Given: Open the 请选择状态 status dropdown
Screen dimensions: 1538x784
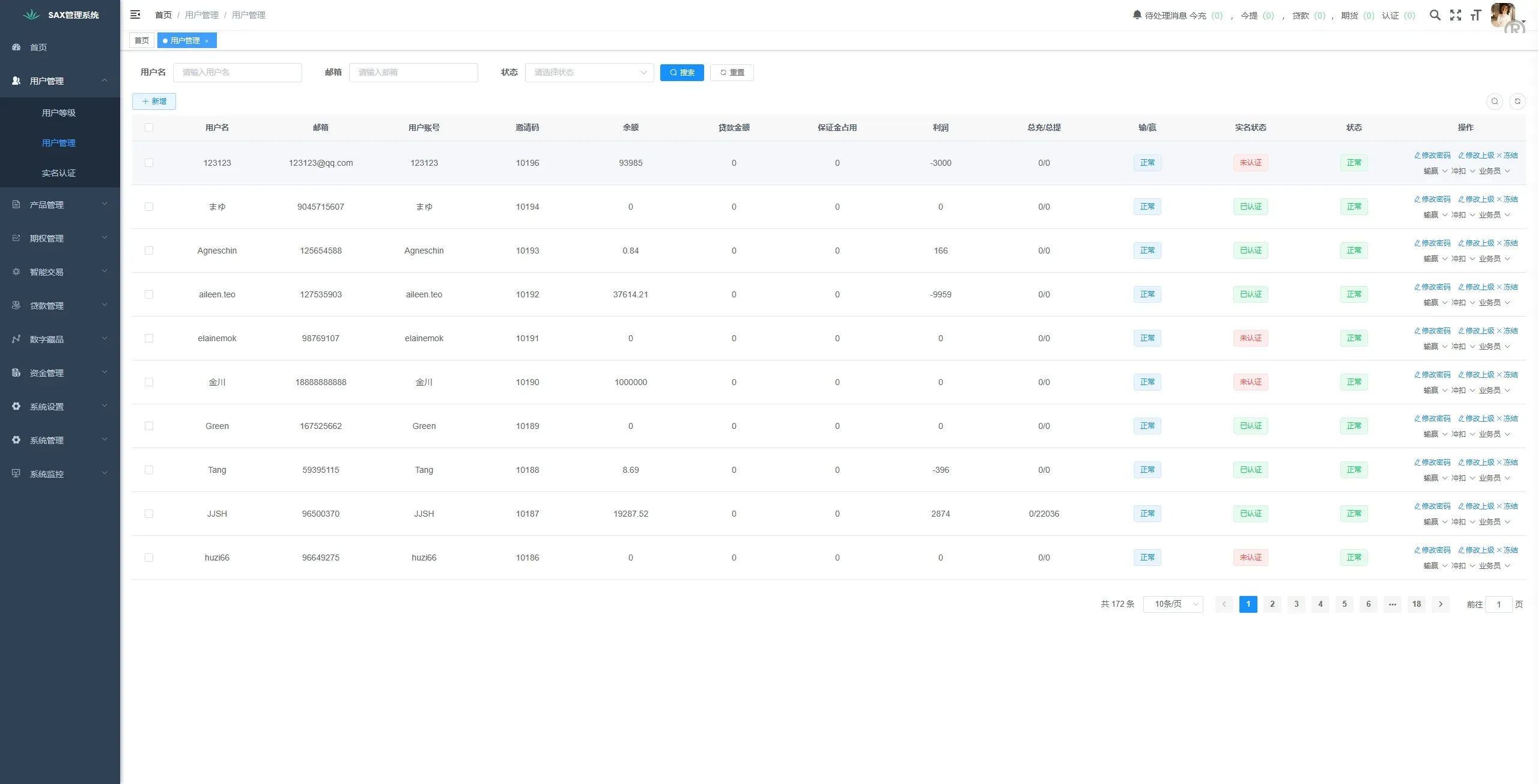Looking at the screenshot, I should click(x=589, y=72).
